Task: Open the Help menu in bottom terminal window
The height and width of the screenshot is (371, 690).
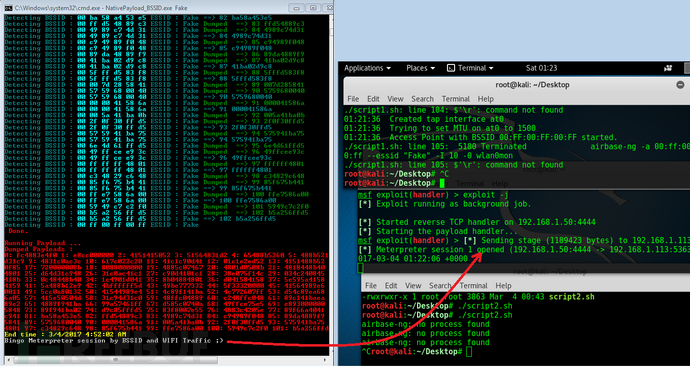Action: point(503,286)
